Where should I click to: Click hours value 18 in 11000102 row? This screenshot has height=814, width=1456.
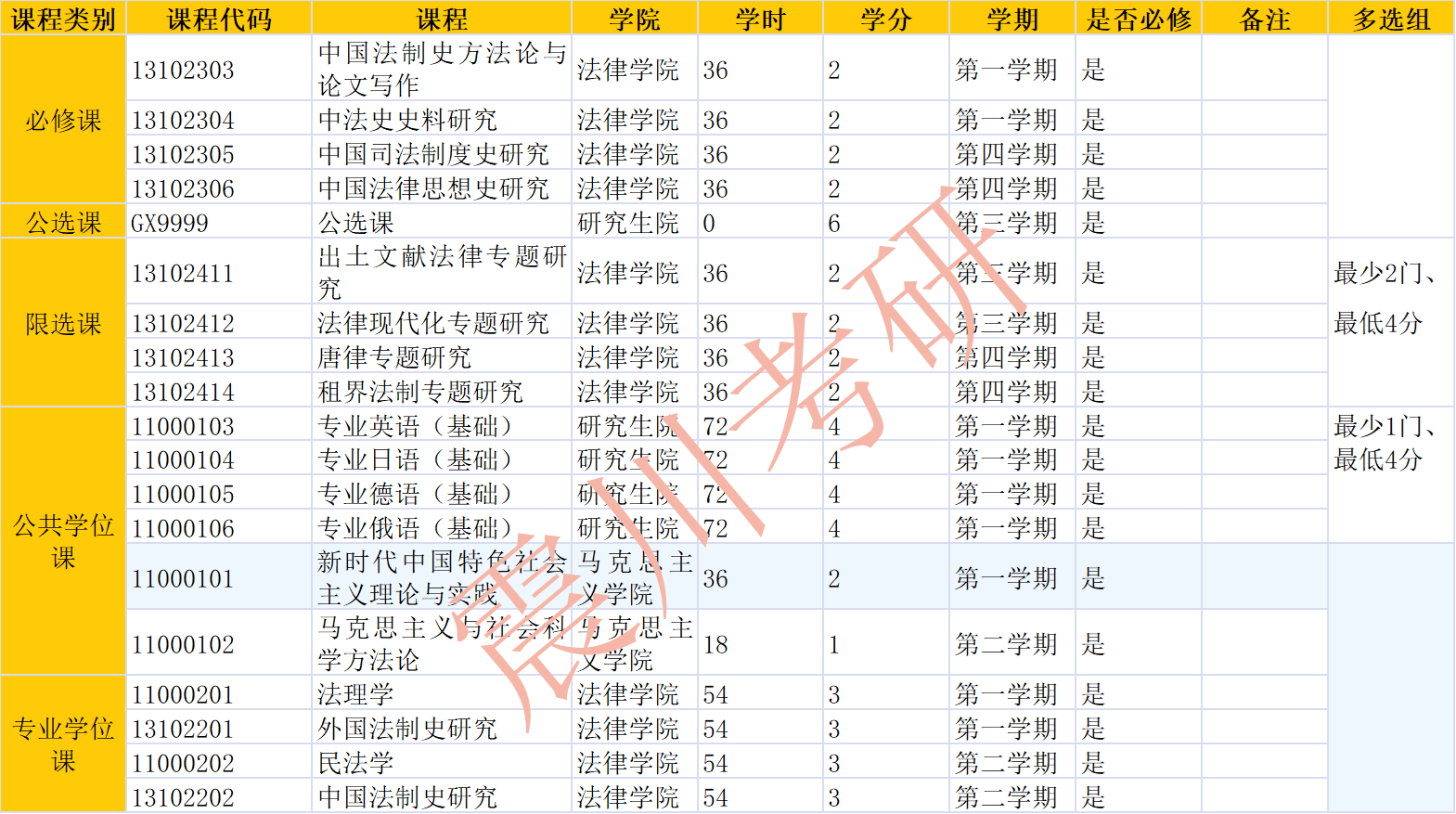pyautogui.click(x=715, y=644)
